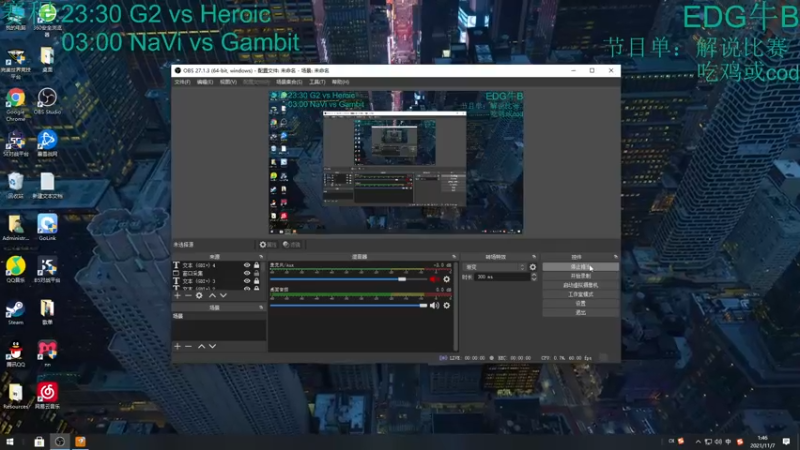
Task: Pop out Scenes dock with header icon
Action: click(x=261, y=308)
